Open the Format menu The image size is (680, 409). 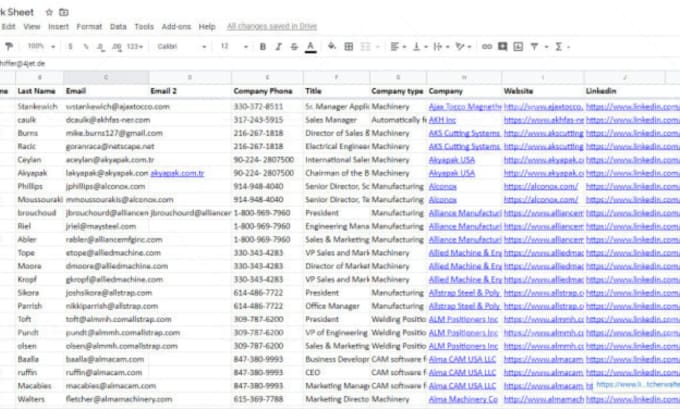coord(89,27)
